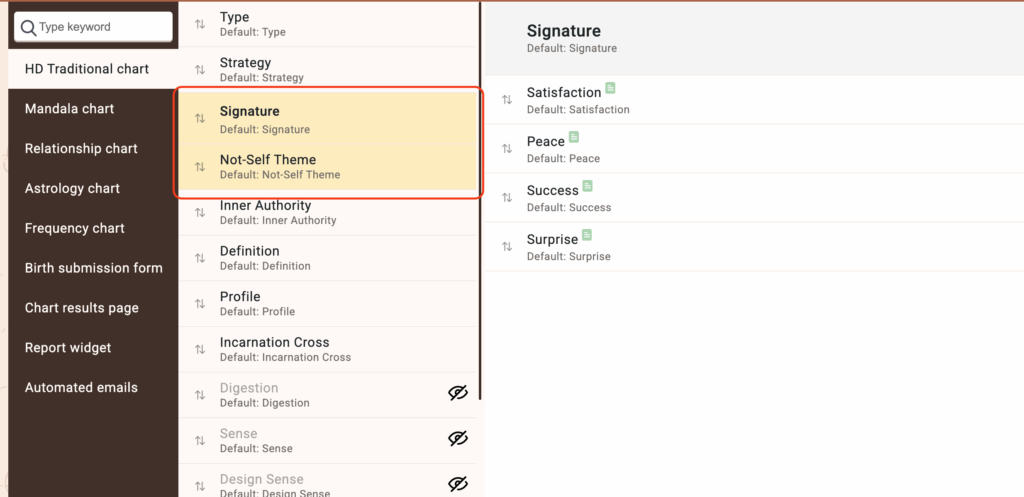Viewport: 1024px width, 497px height.
Task: Click the Type keyword search field
Action: (100, 27)
